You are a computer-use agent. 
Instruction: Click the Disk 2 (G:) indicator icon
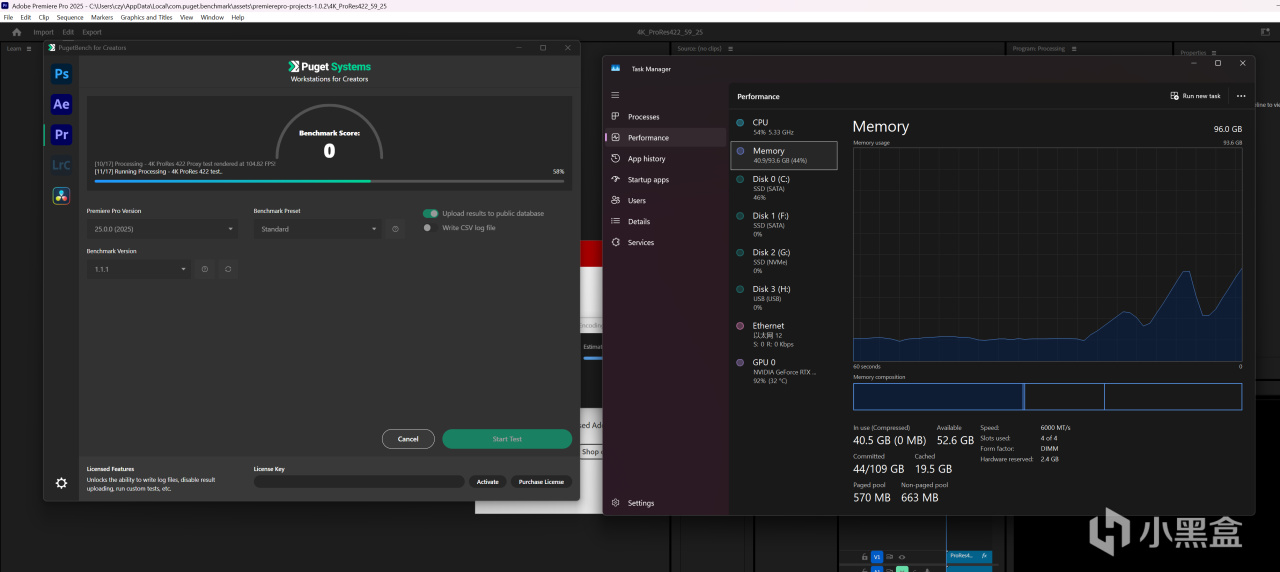(740, 252)
